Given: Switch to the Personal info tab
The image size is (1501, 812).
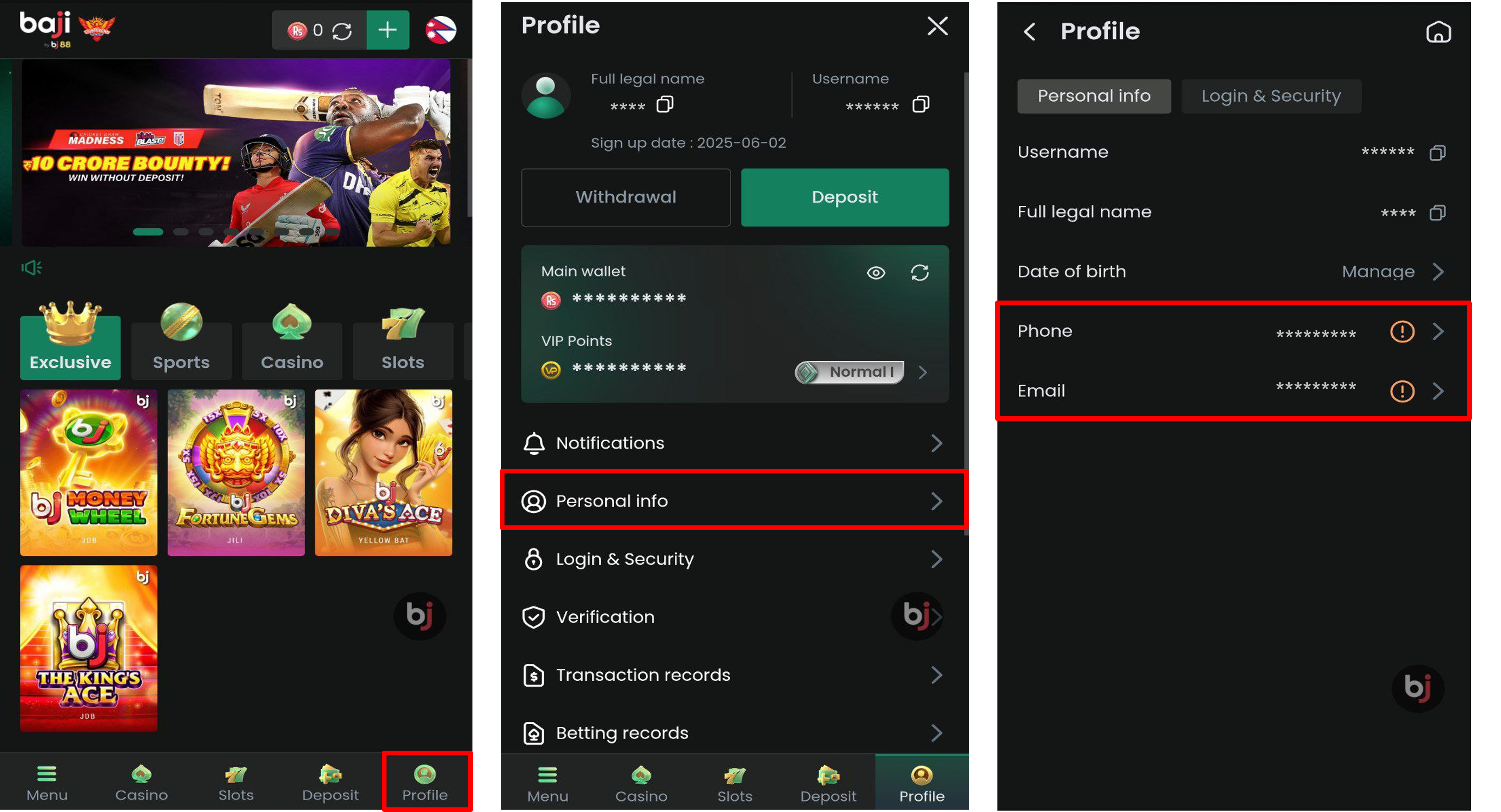Looking at the screenshot, I should point(1094,96).
